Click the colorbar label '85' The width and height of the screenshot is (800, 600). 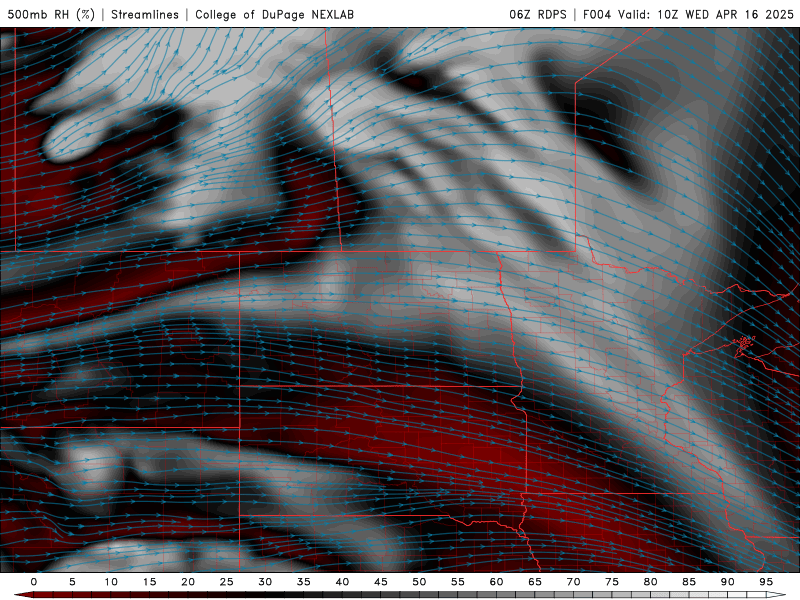[x=689, y=582]
